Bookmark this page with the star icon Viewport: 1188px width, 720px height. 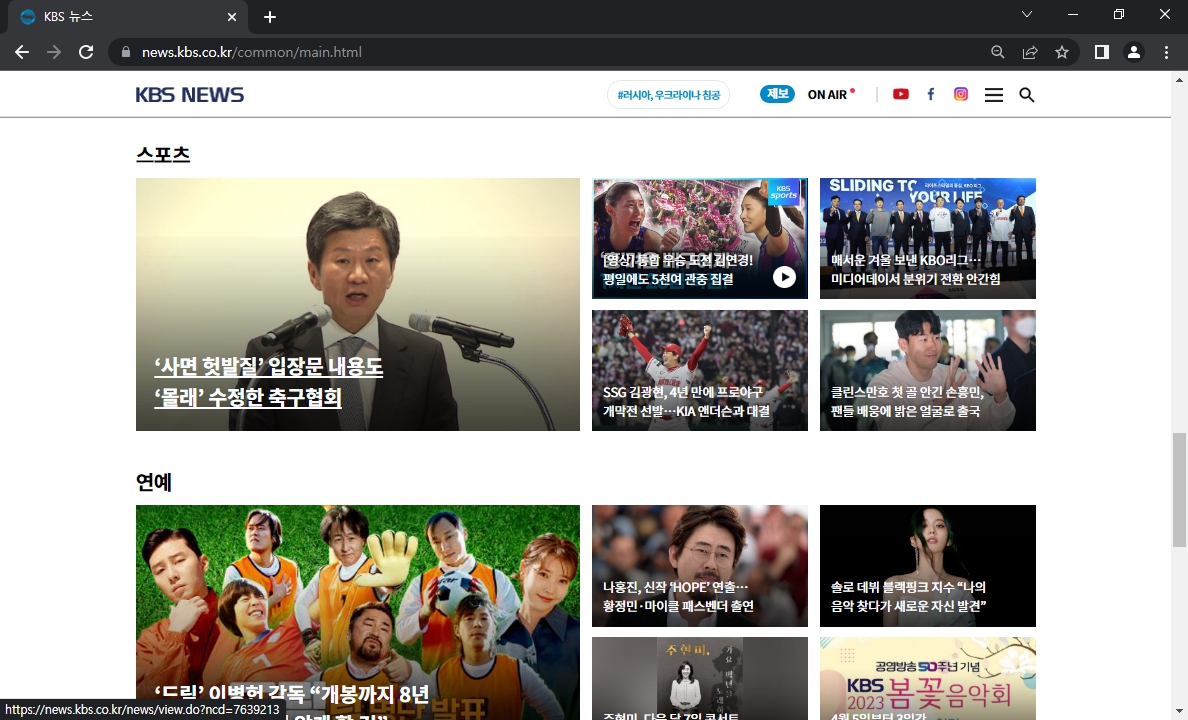[1061, 52]
